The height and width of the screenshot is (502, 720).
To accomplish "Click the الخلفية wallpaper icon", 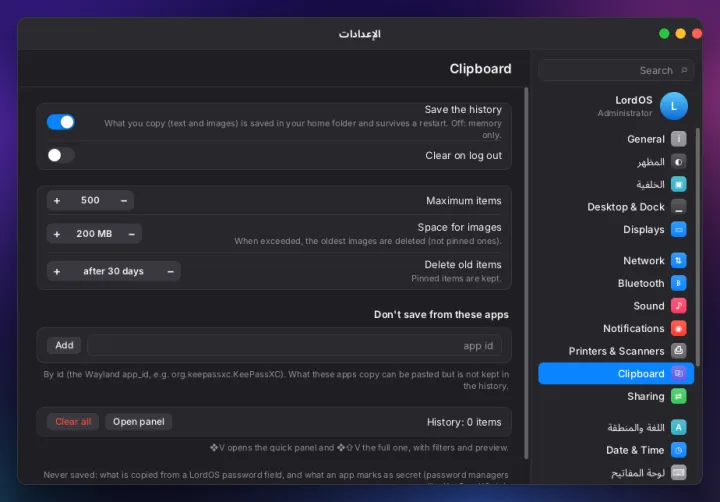I will (678, 184).
